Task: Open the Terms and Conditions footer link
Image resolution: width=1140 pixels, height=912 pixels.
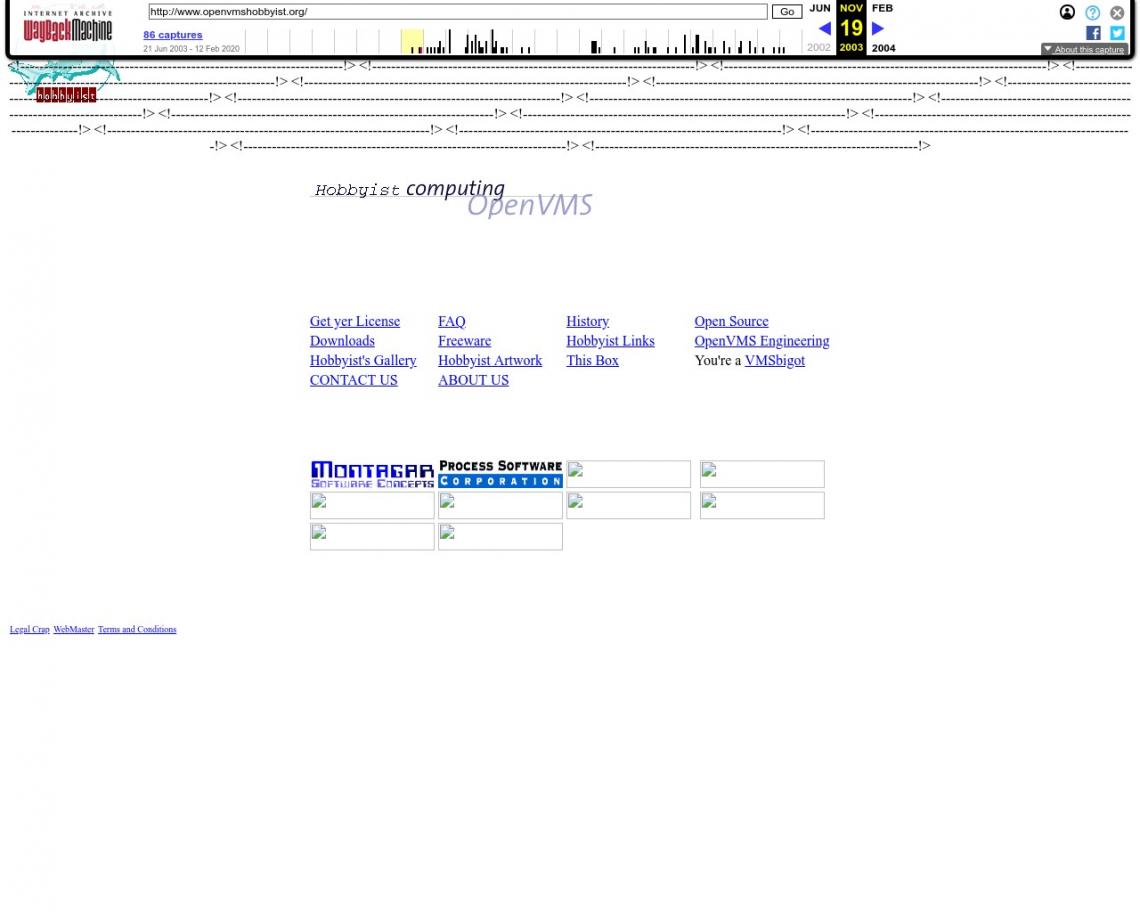Action: [137, 630]
